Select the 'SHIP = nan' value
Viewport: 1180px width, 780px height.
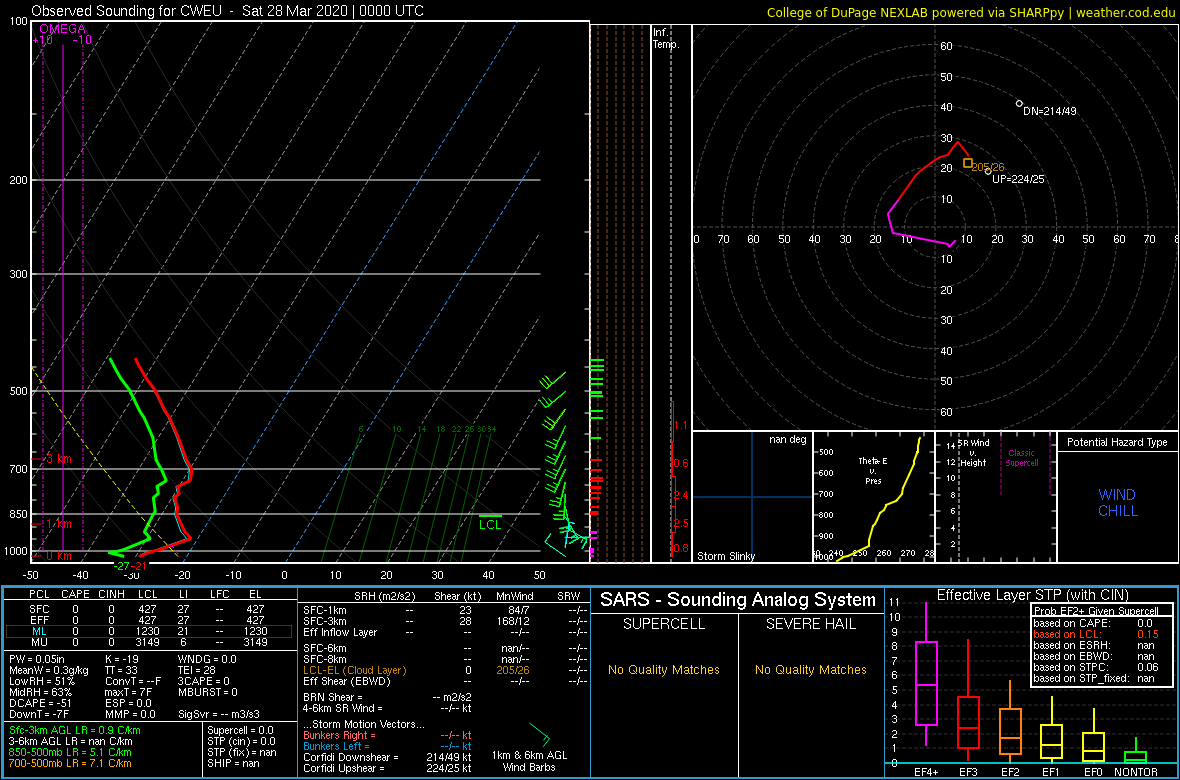click(231, 763)
